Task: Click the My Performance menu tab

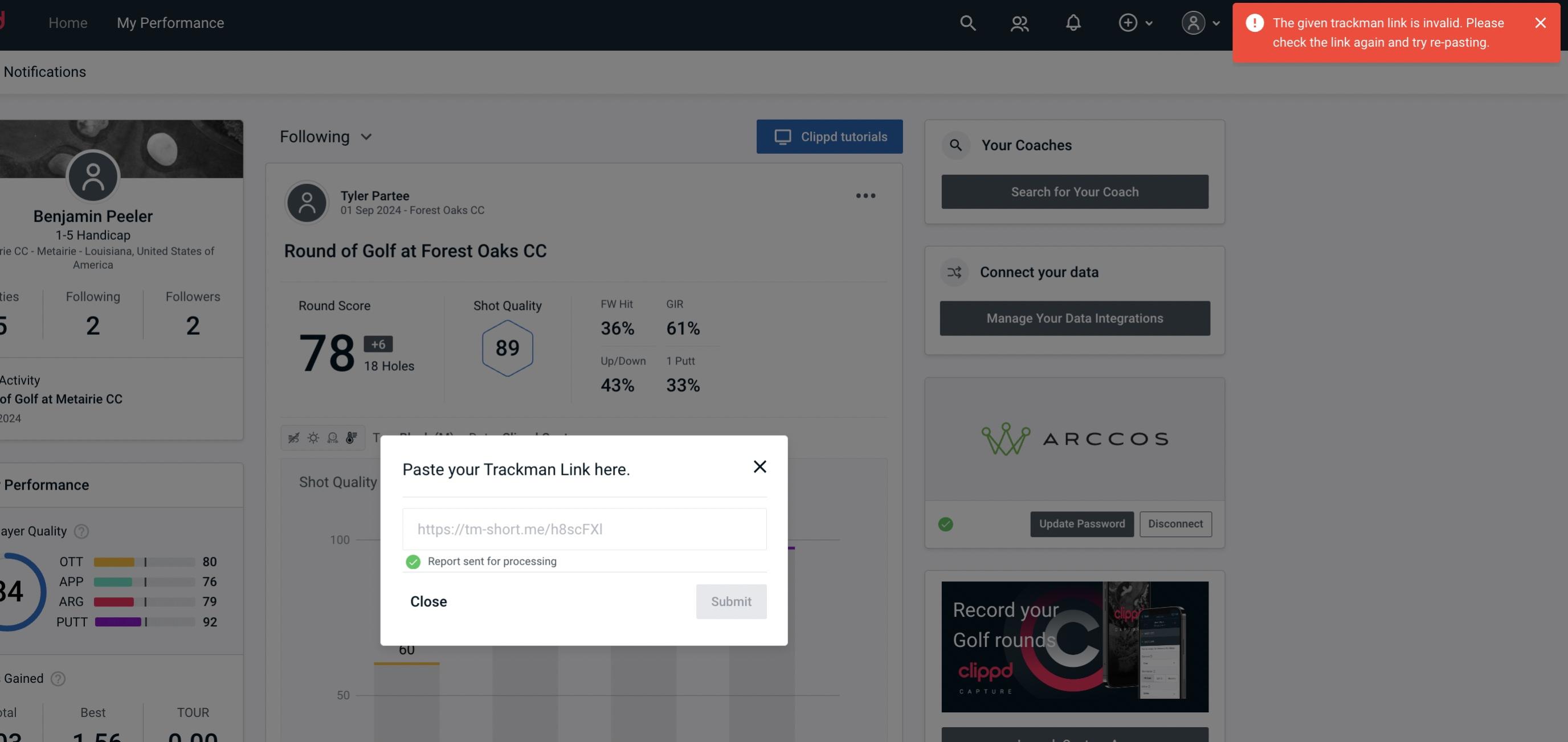Action: 170,22
